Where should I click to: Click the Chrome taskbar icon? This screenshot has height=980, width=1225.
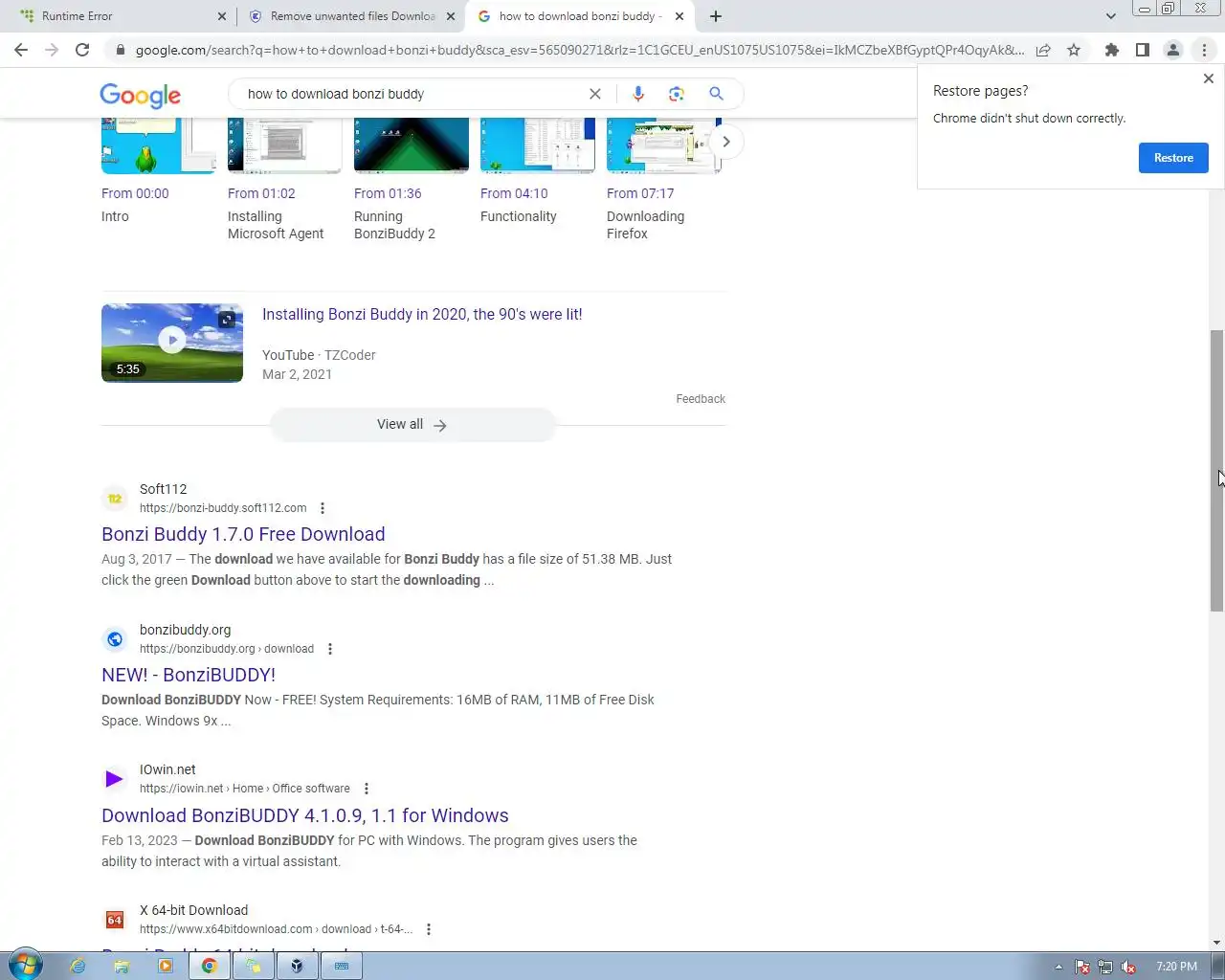tap(209, 966)
